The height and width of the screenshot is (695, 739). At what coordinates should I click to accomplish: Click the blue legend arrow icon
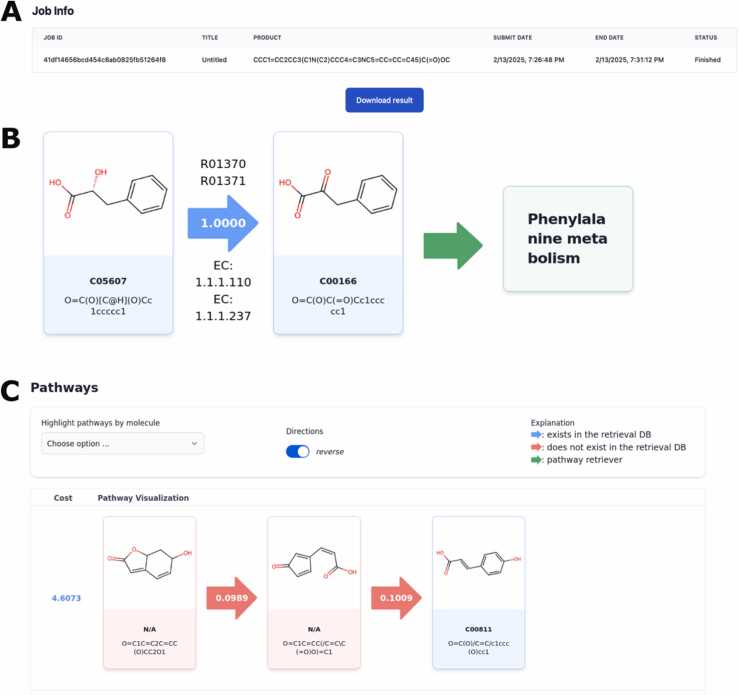tap(536, 434)
